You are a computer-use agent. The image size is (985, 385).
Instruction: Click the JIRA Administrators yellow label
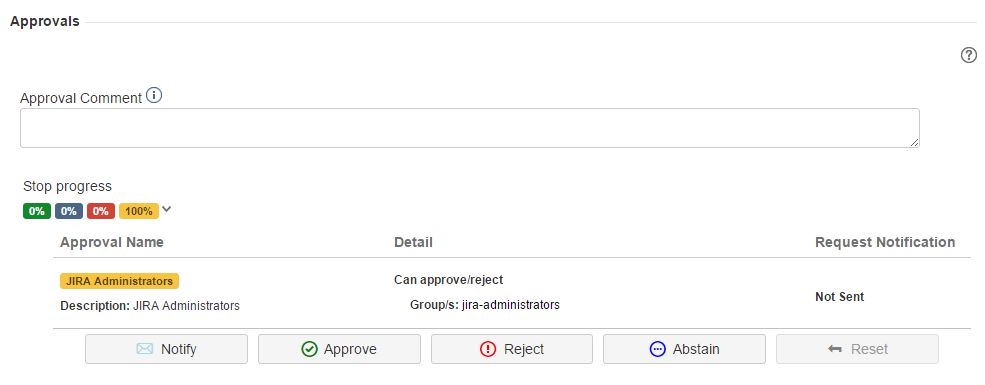[119, 281]
